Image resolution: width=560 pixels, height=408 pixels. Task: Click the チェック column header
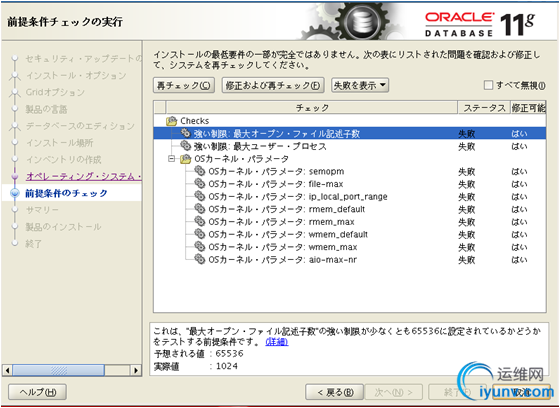(312, 108)
